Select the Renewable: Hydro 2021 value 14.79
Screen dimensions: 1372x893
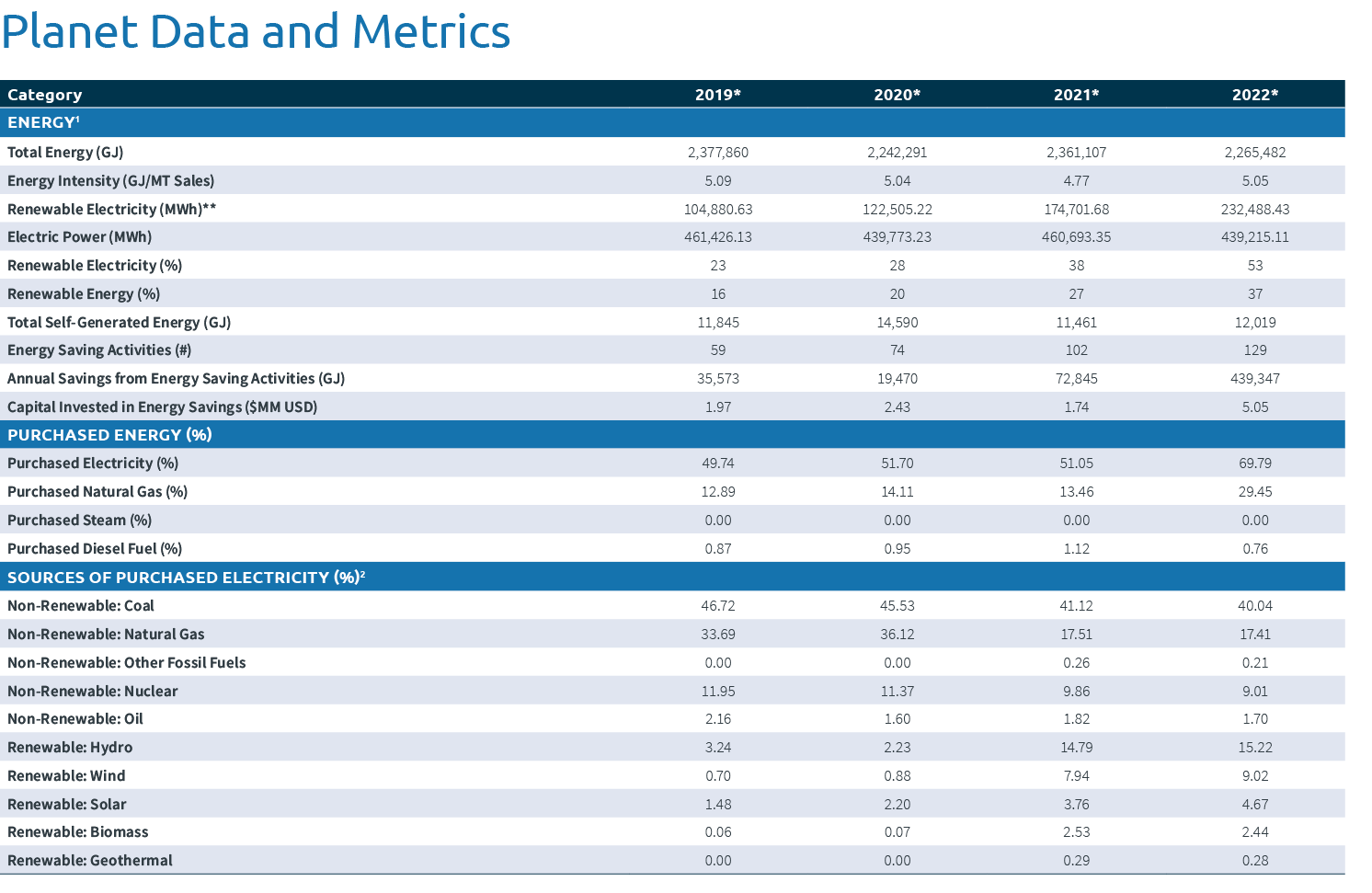click(x=1076, y=747)
